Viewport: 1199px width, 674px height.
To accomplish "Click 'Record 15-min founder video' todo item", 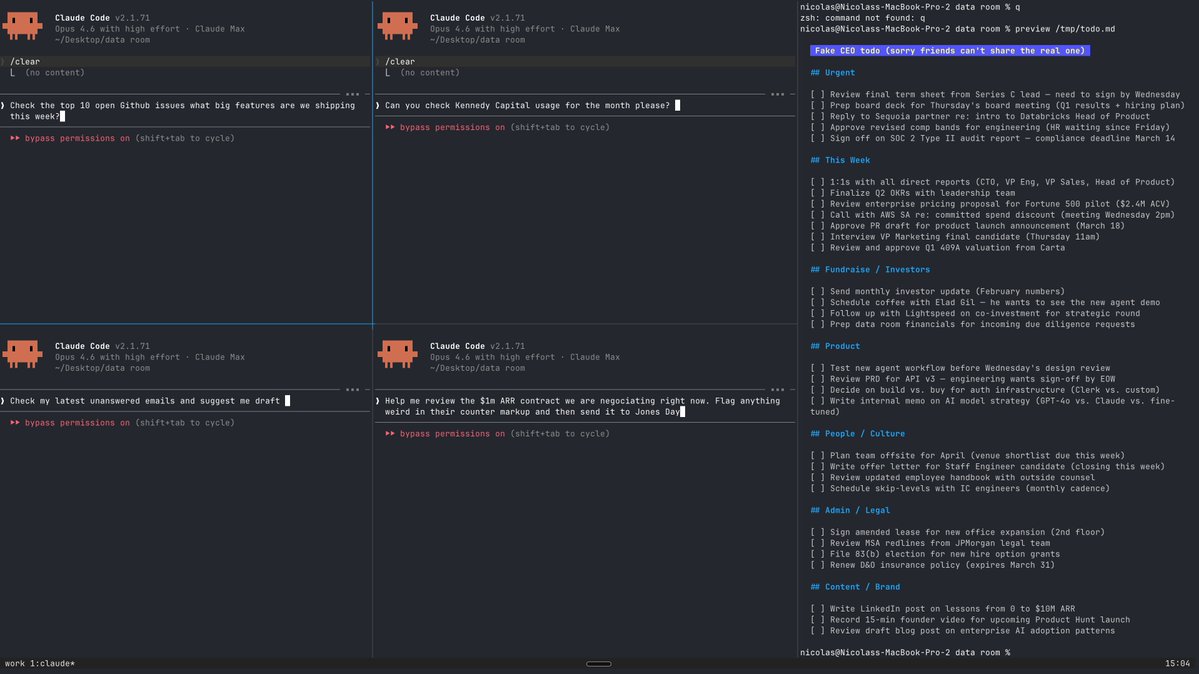I will (980, 620).
